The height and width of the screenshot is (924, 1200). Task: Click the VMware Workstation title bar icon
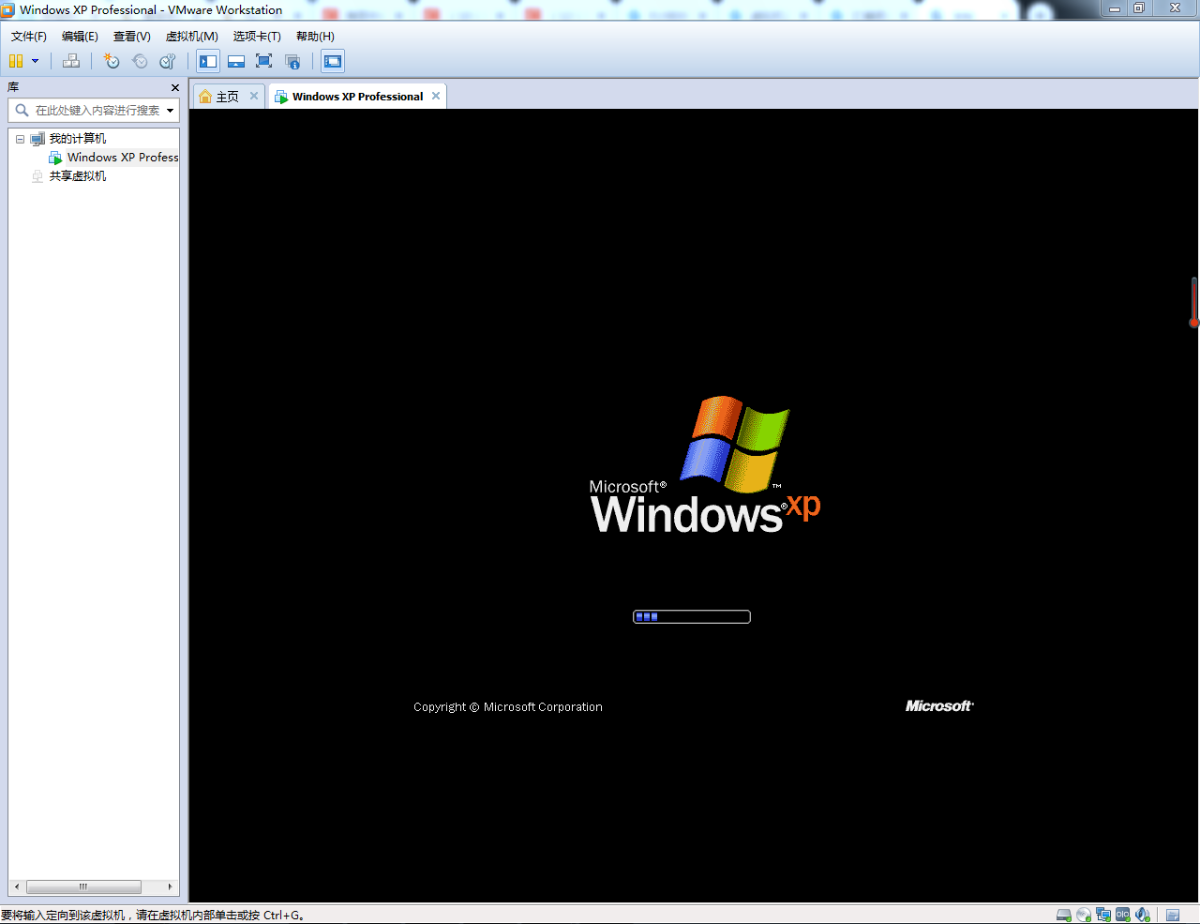click(x=9, y=10)
